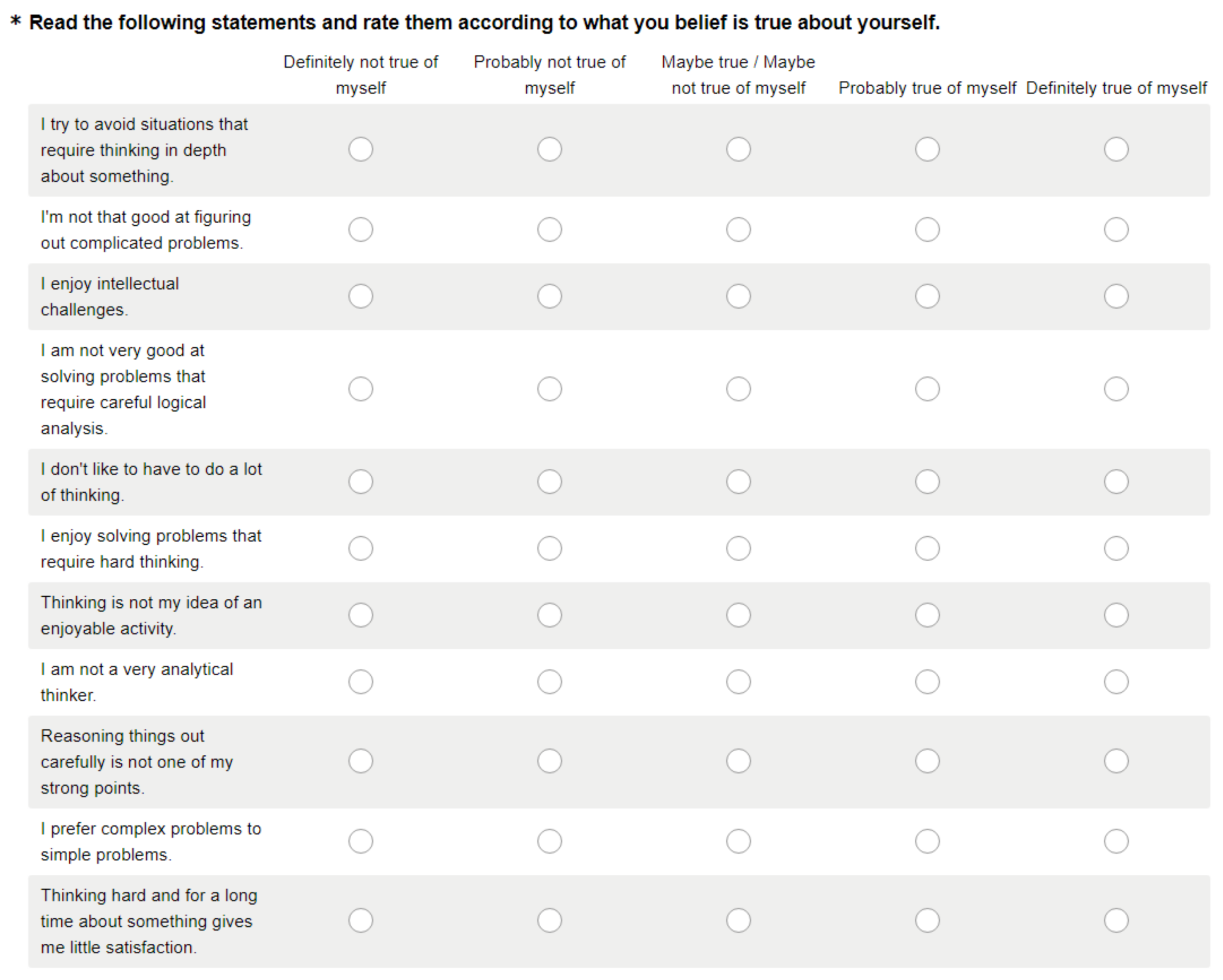The image size is (1223, 980).
Task: Choose 'Definitely true' for not good at complicated problems
Action: [1116, 230]
